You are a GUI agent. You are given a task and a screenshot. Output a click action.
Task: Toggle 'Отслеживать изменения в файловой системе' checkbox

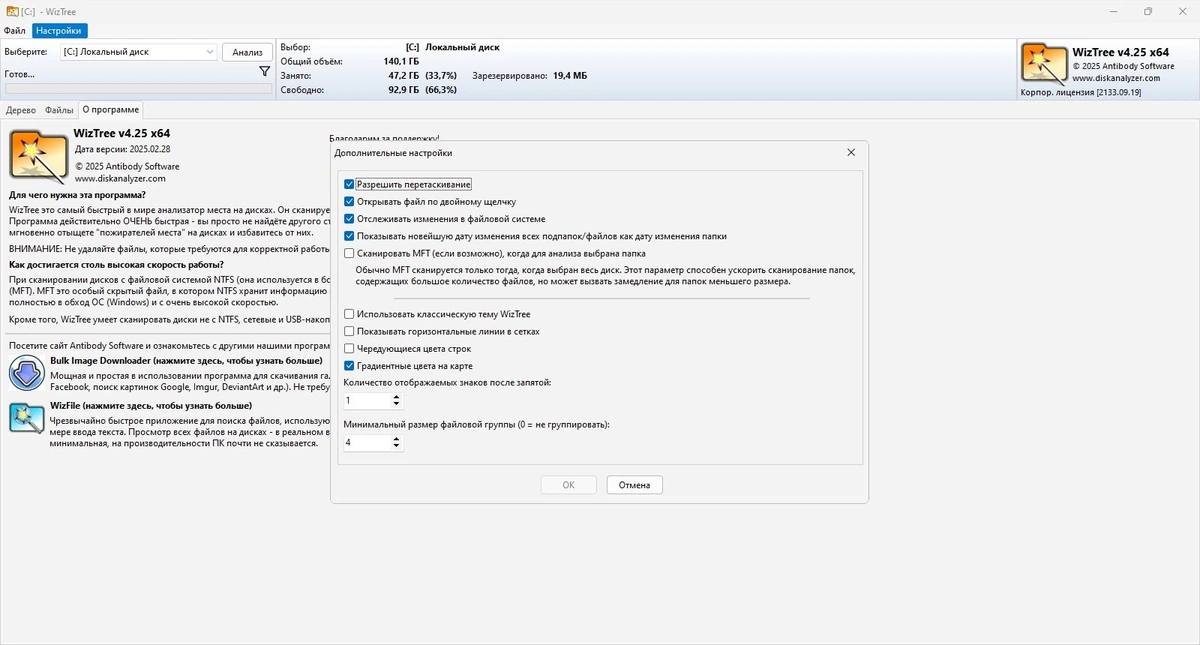[349, 219]
